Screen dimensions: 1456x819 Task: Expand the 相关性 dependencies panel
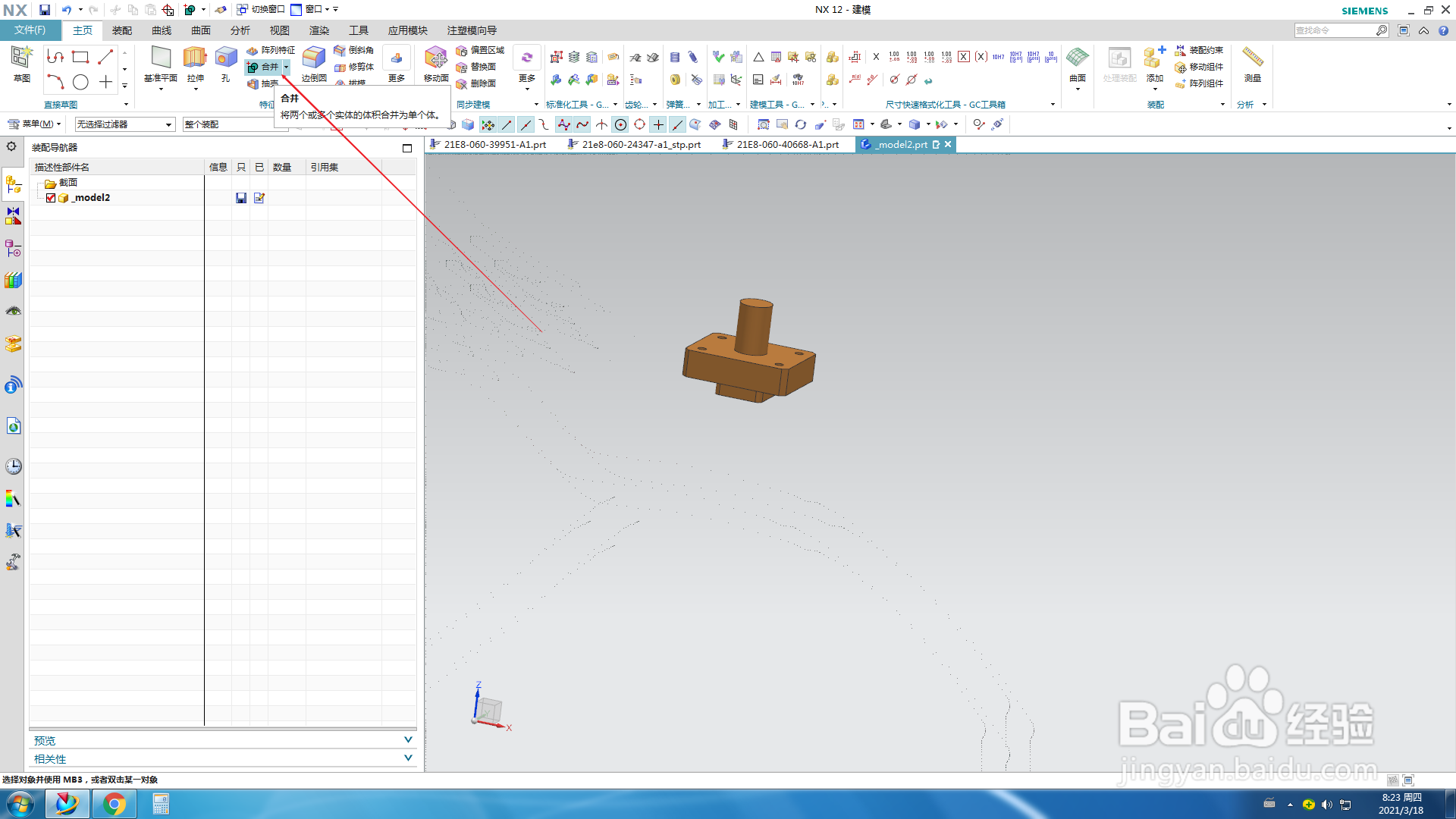pos(408,758)
